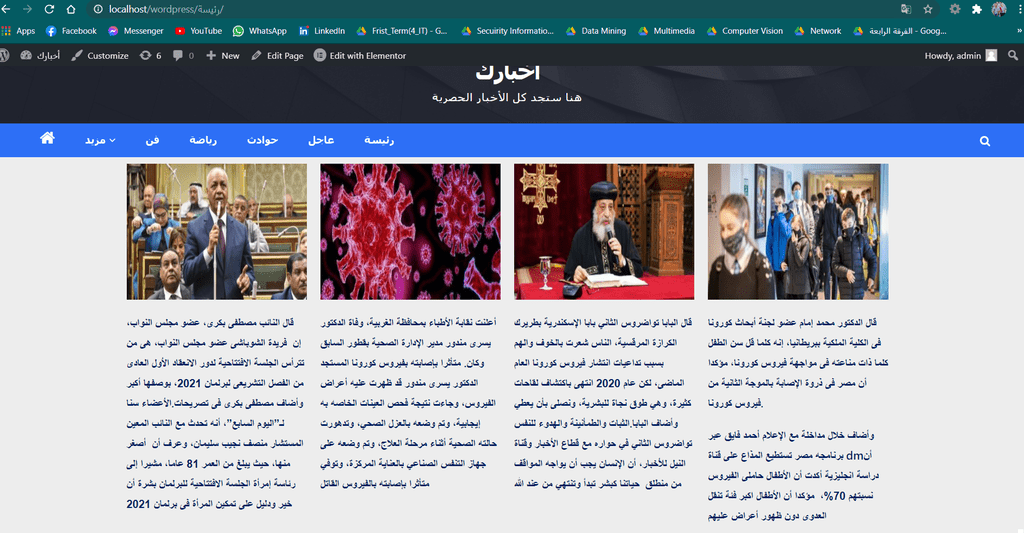Expand the مزيد dropdown menu
This screenshot has height=533, width=1024.
pos(100,140)
